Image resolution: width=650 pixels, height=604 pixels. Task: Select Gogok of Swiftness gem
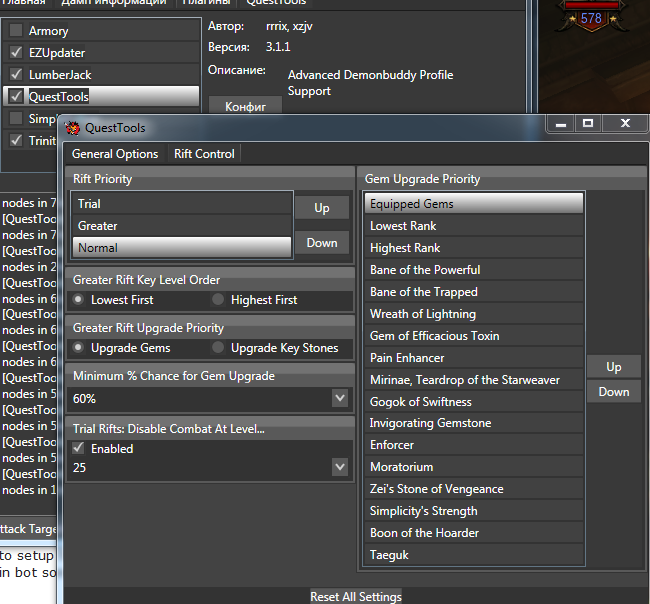(474, 401)
